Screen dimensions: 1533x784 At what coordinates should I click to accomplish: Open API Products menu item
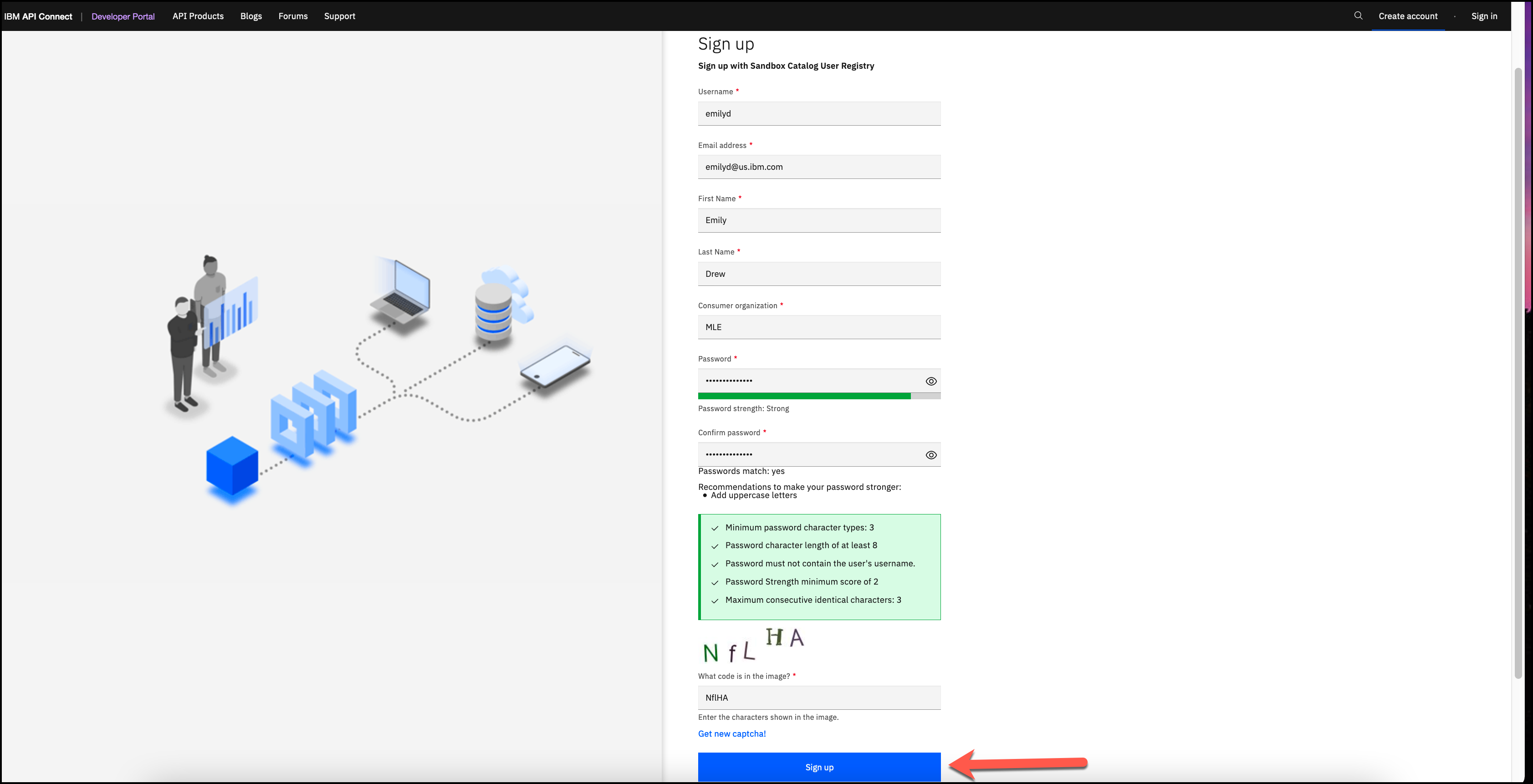point(198,16)
